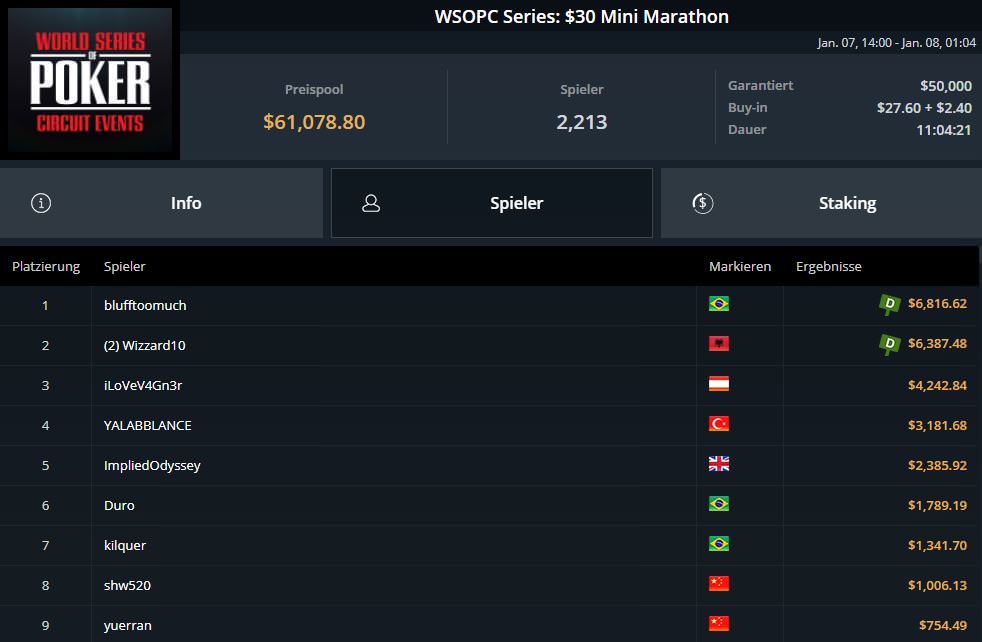982x642 pixels.
Task: Click the Spieler column header
Action: (x=124, y=266)
